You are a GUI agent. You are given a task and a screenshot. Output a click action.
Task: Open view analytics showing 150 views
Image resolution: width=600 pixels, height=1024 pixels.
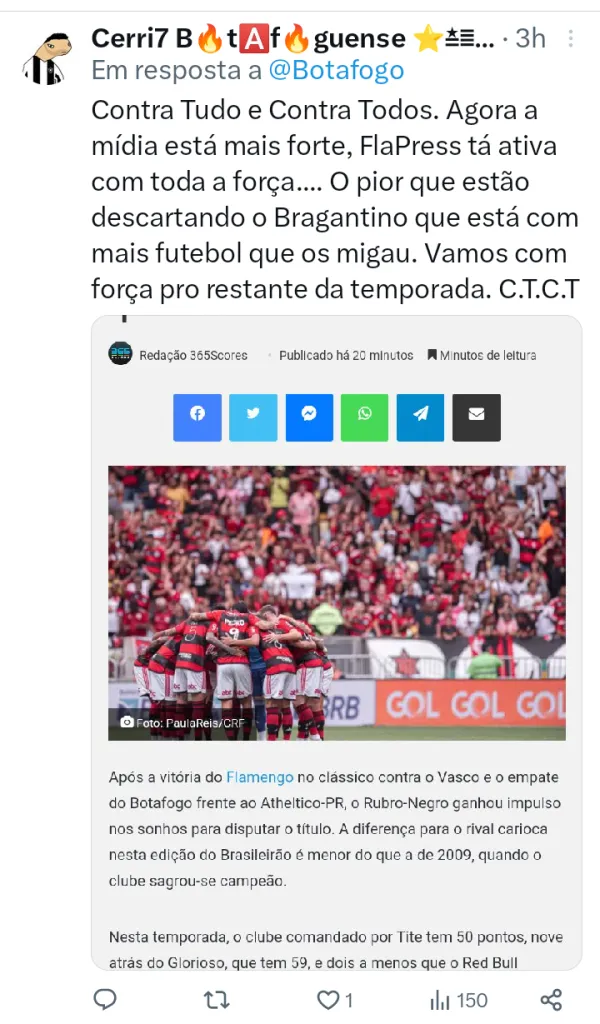click(458, 999)
